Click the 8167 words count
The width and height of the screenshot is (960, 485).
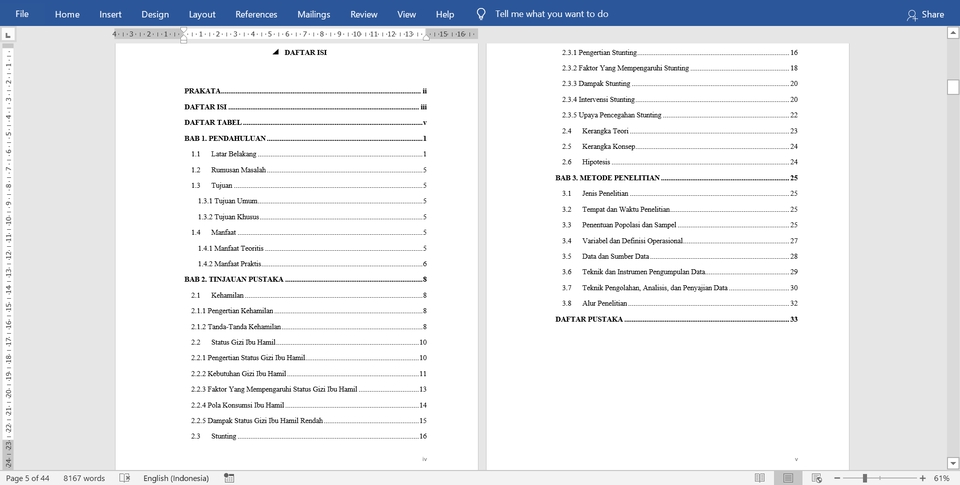pos(84,478)
